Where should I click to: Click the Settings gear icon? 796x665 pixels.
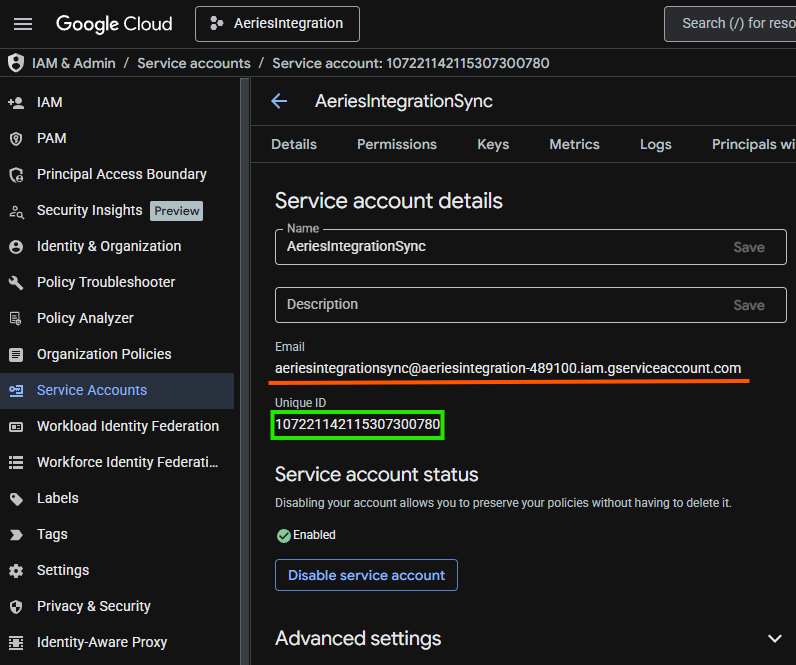[x=16, y=571]
